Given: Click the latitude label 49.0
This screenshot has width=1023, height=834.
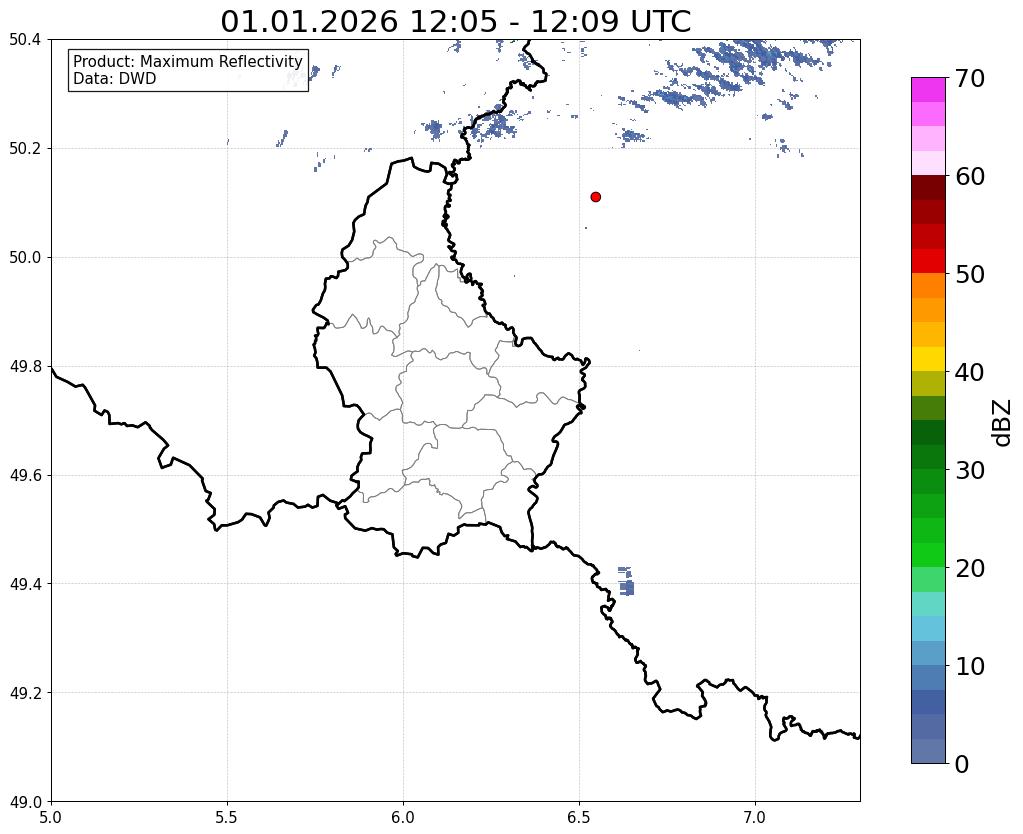Looking at the screenshot, I should [x=25, y=802].
